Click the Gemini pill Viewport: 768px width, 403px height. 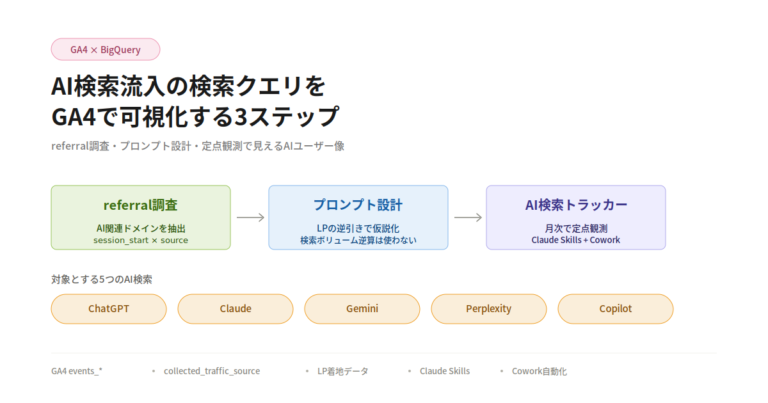pyautogui.click(x=362, y=309)
